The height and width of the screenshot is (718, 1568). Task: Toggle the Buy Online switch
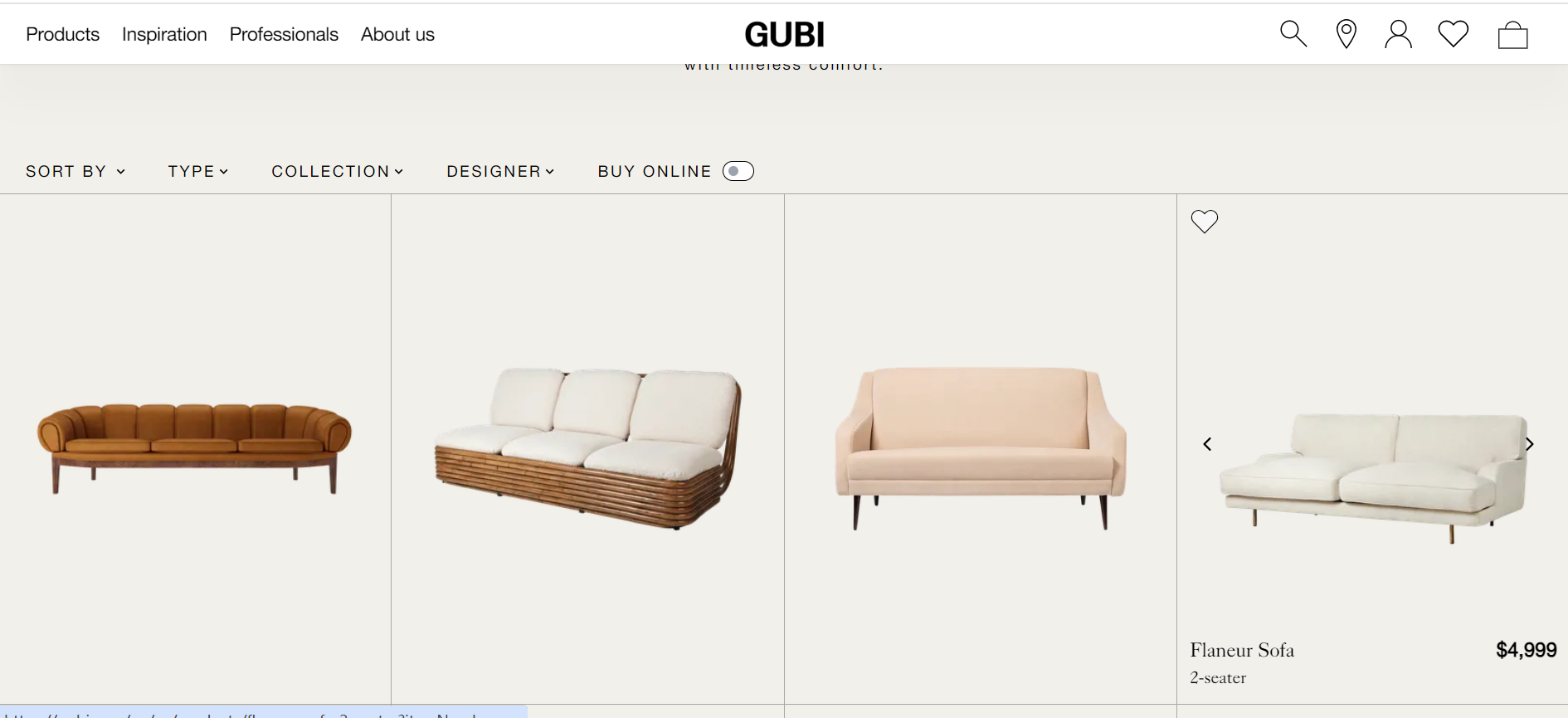(738, 171)
